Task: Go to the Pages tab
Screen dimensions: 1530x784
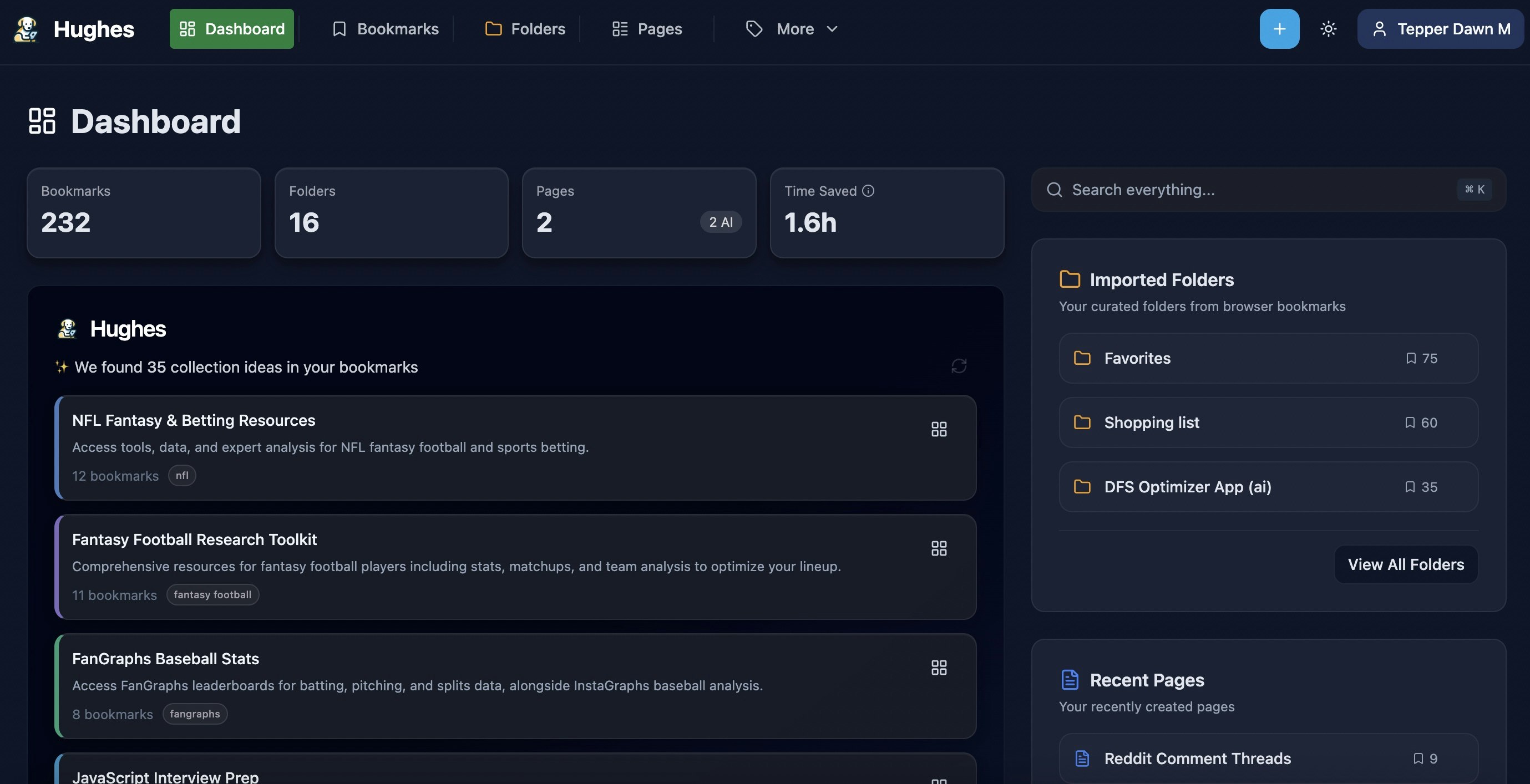Action: pyautogui.click(x=647, y=29)
